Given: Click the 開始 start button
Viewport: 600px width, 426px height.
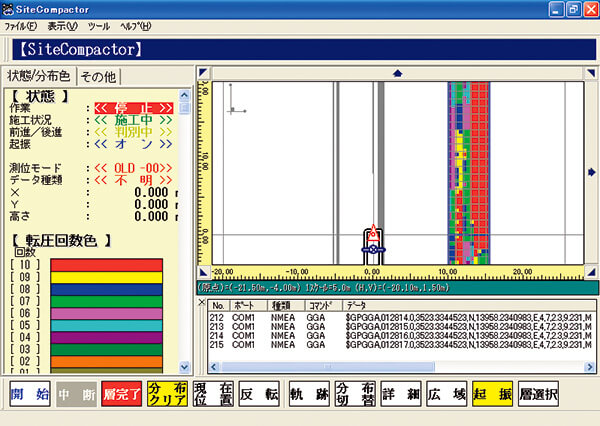Looking at the screenshot, I should coord(30,394).
